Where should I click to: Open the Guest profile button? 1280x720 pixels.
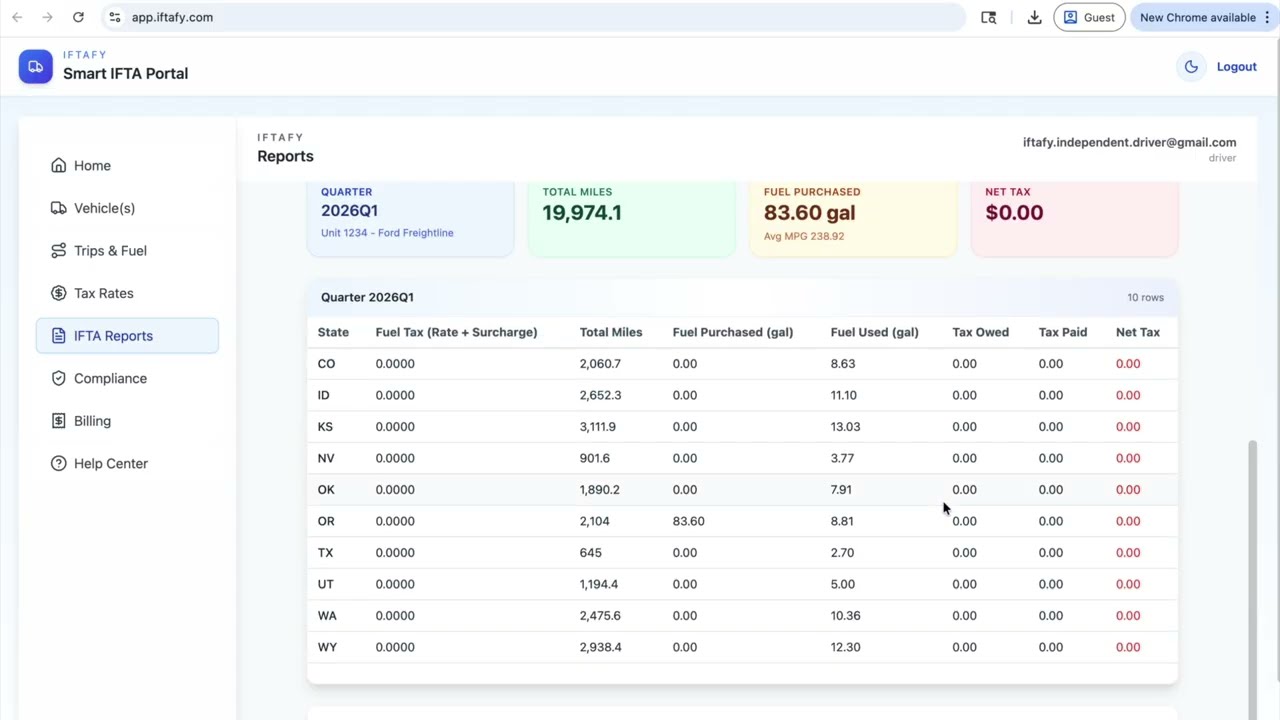[x=1089, y=17]
